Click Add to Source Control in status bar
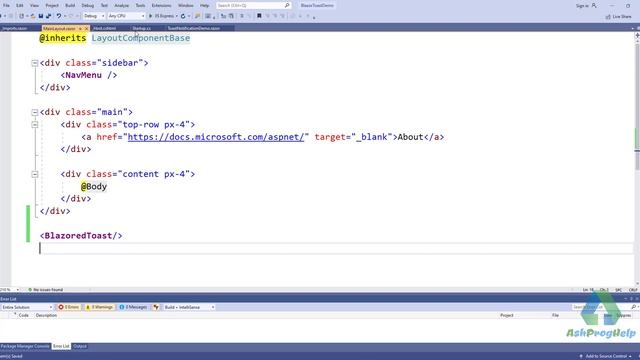 point(606,356)
